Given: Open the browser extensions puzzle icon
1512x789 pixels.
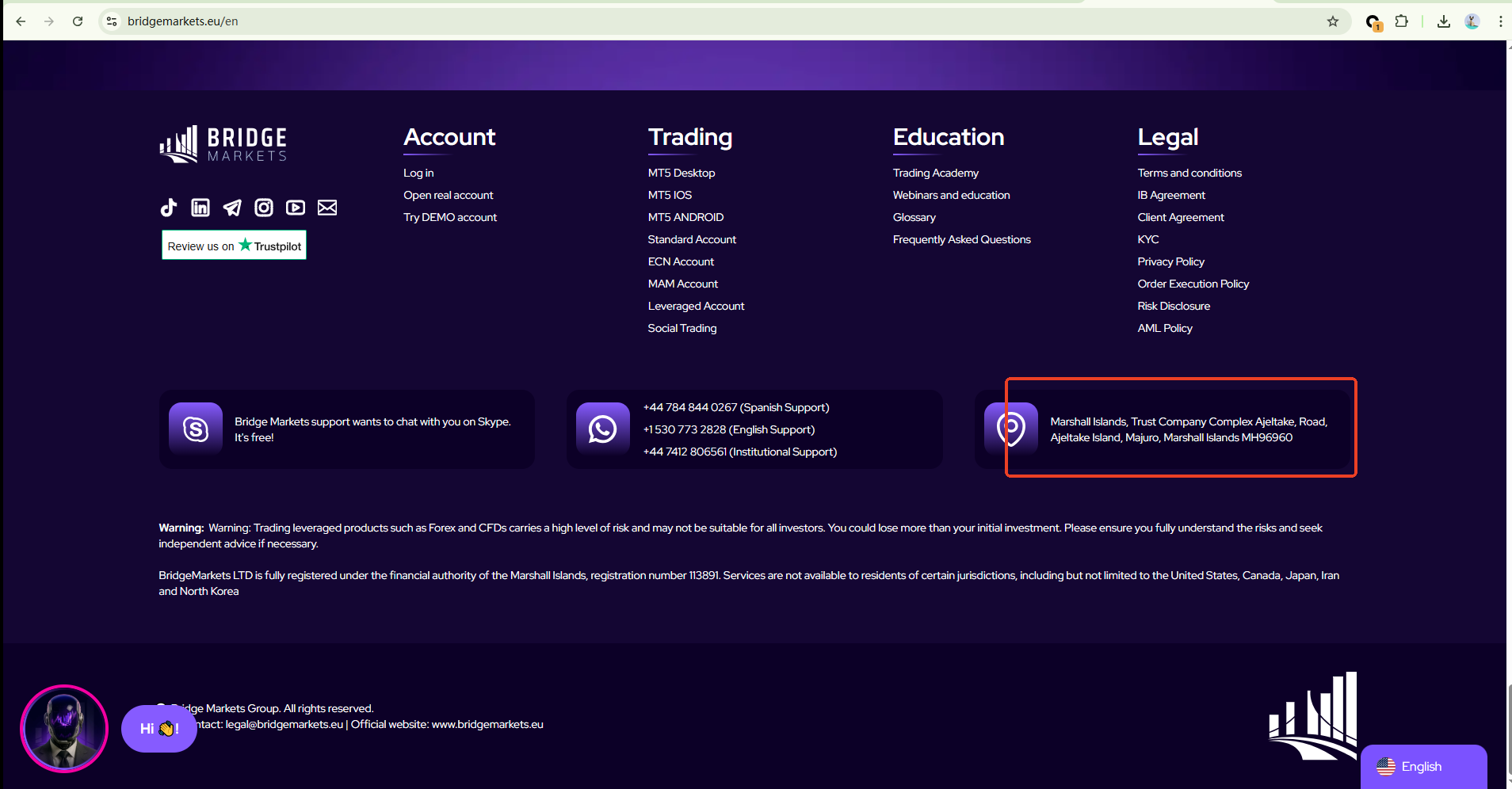Looking at the screenshot, I should (x=1402, y=21).
